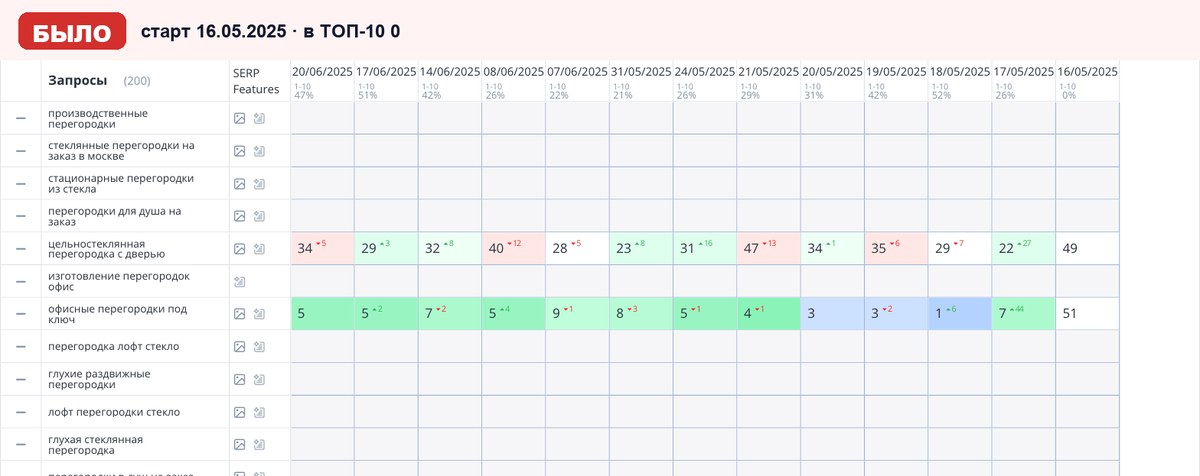This screenshot has height=476, width=1200.
Task: Click image-pack icon for «глухая стеклянная перегородка»
Action: [x=258, y=445]
